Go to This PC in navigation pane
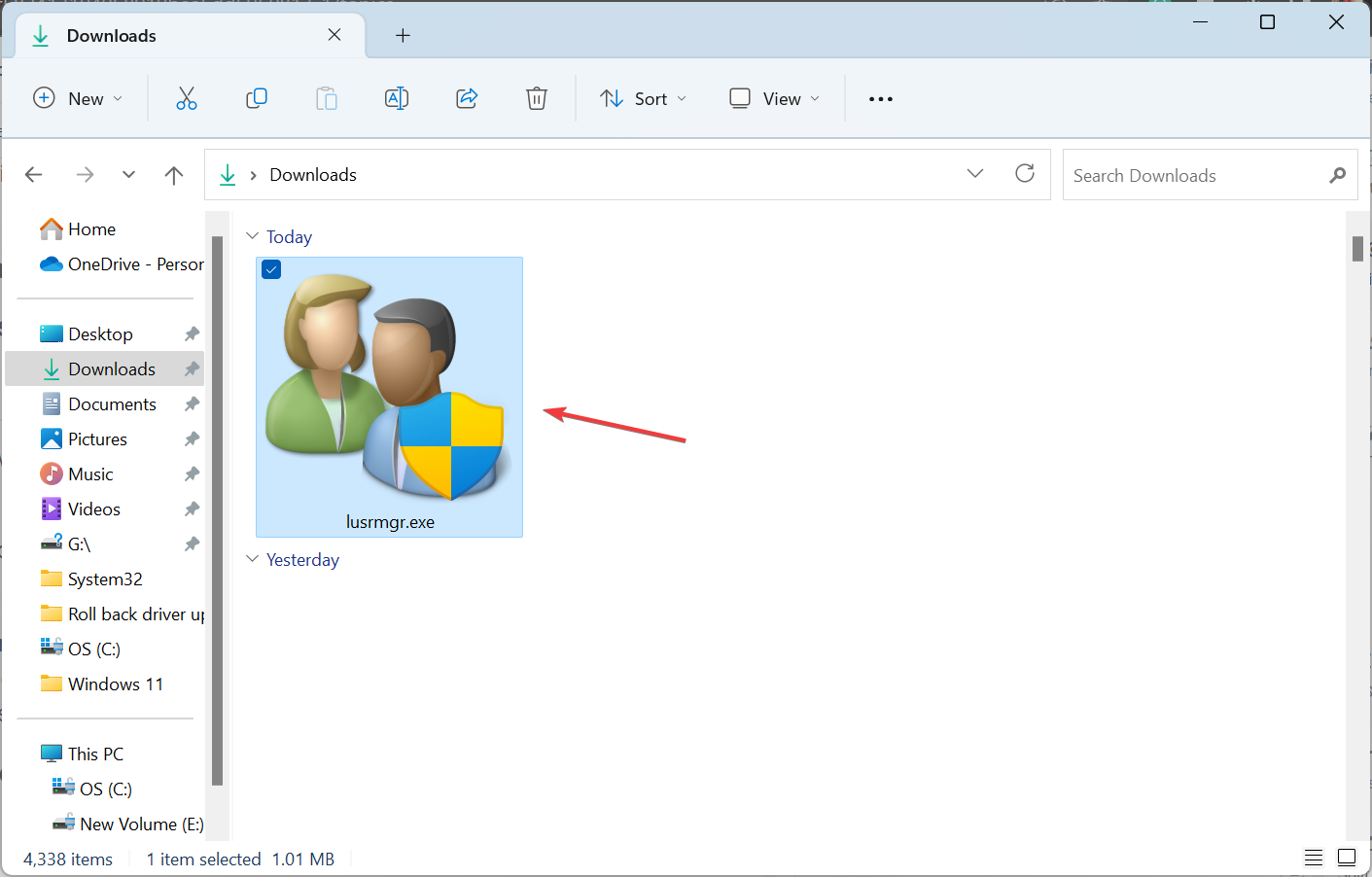Screen dimensions: 1372x877 point(94,754)
